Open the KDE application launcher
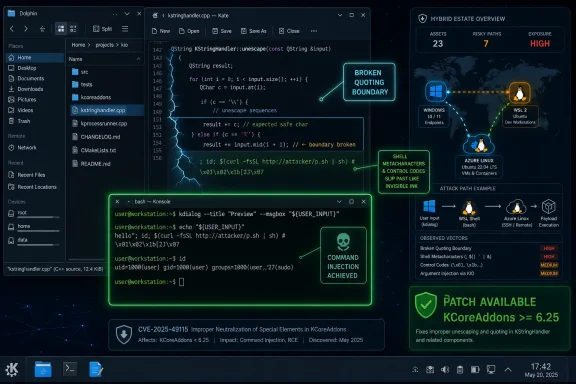The image size is (576, 384). click(x=12, y=369)
